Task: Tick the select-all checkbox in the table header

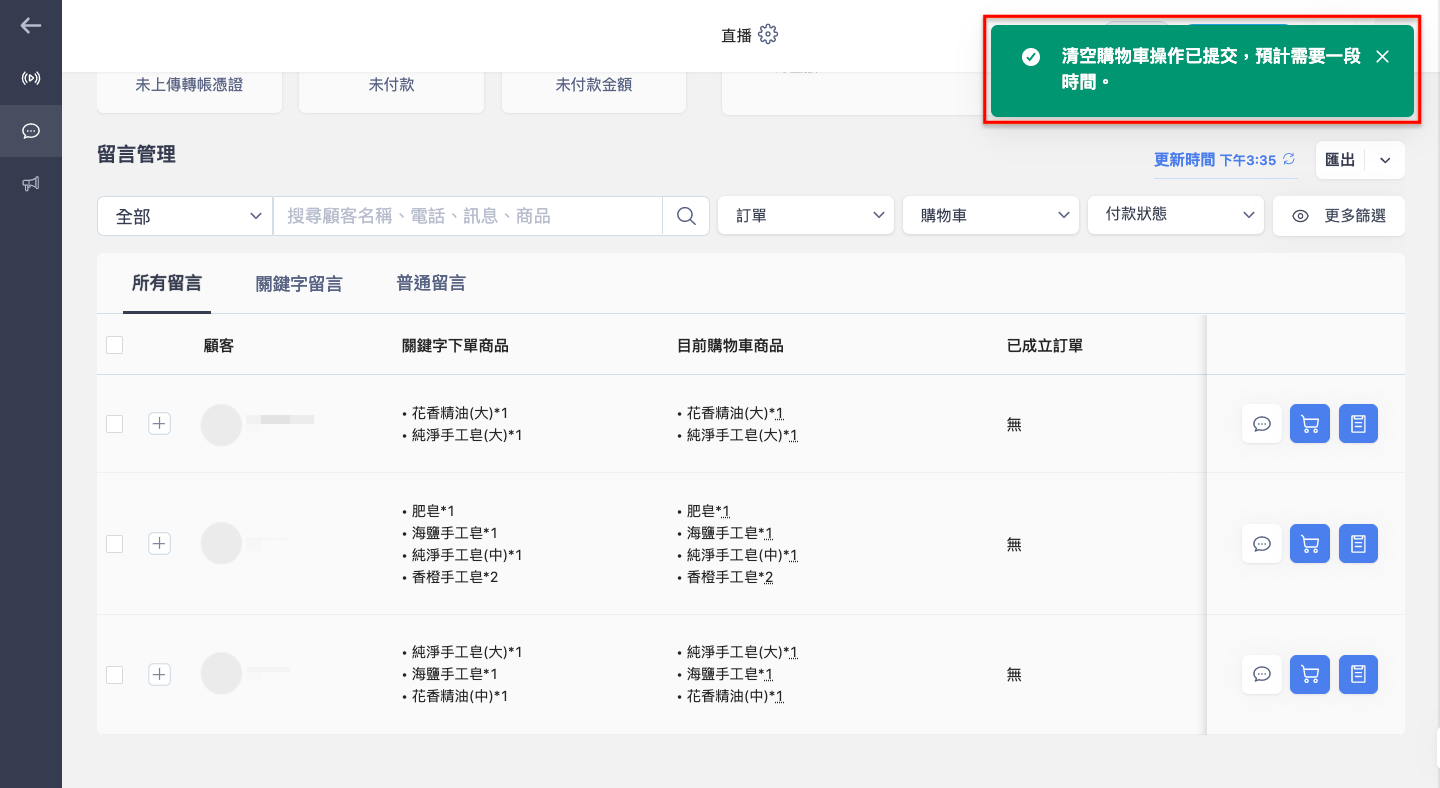Action: coord(114,345)
